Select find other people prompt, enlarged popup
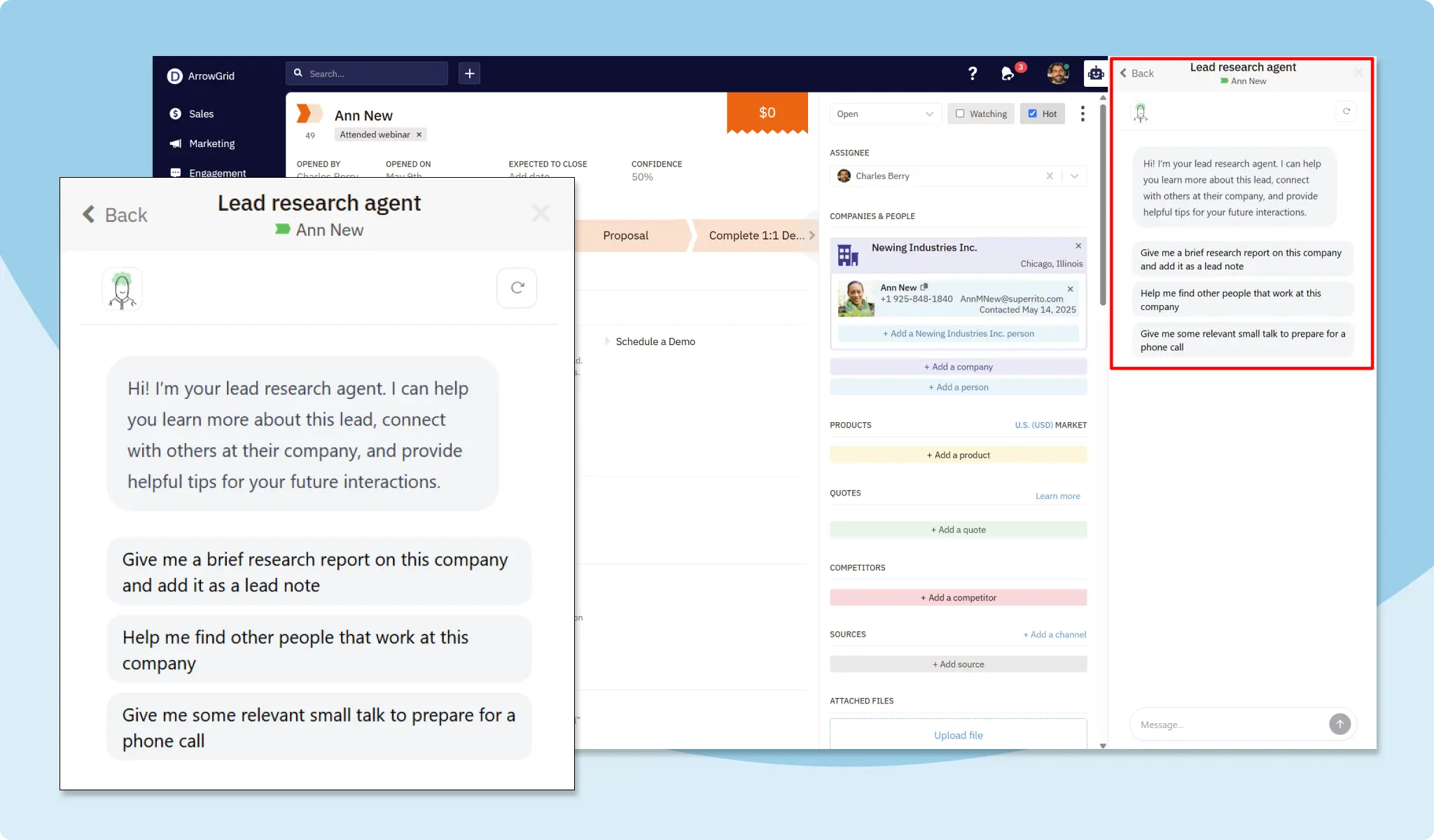This screenshot has height=840, width=1434. click(319, 650)
